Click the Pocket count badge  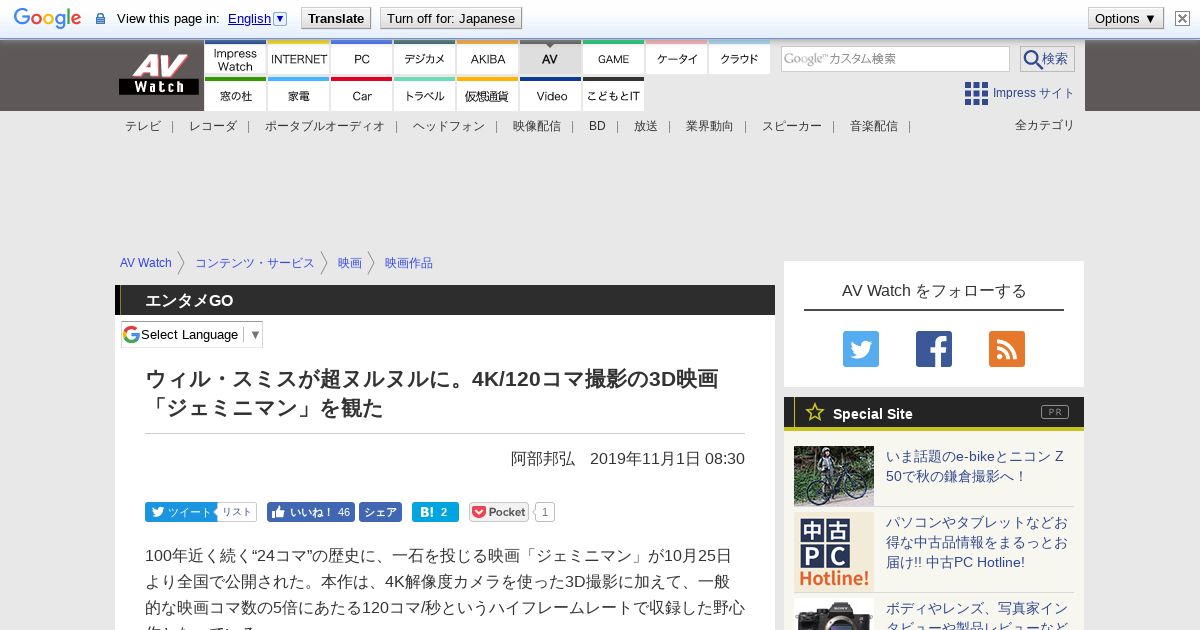(x=544, y=512)
